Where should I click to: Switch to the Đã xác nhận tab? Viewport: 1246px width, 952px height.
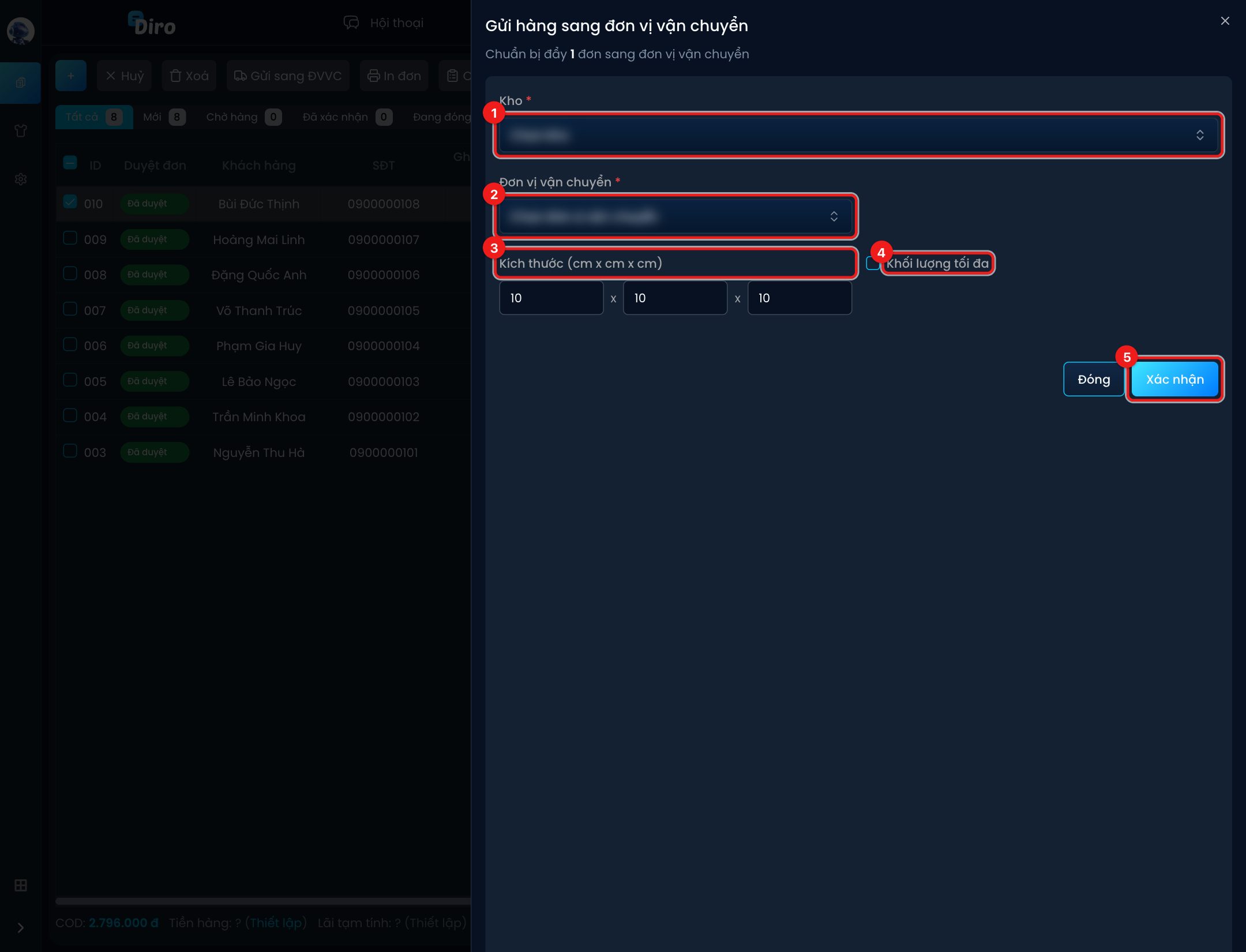click(347, 117)
